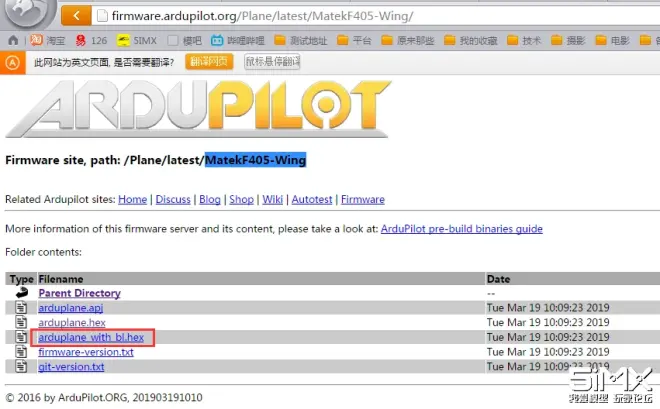Open the Wiki link
Screen dimensions: 660x409
coord(272,199)
